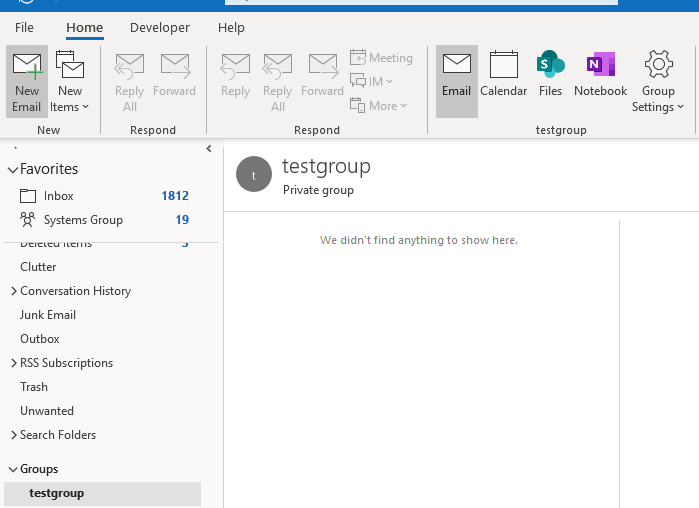Image resolution: width=699 pixels, height=508 pixels.
Task: Switch to the Developer tab
Action: [160, 28]
